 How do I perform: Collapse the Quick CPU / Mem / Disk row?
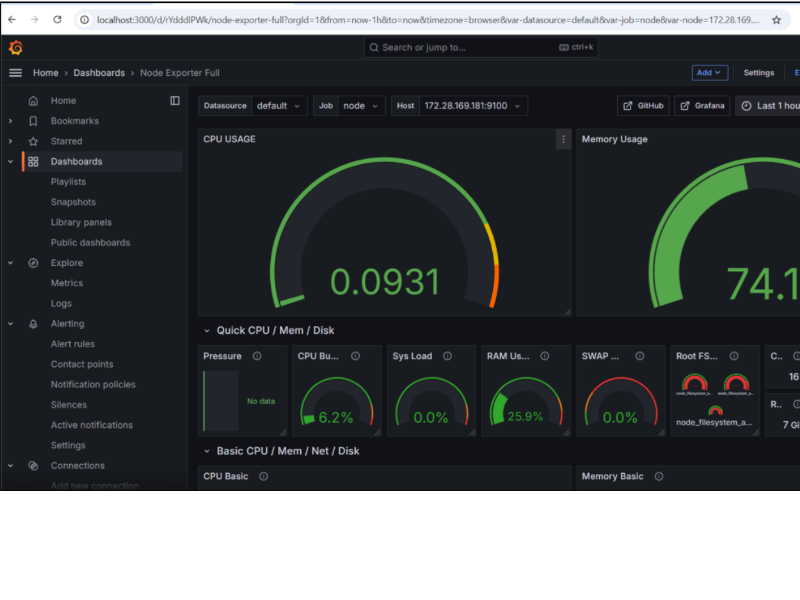pos(207,331)
